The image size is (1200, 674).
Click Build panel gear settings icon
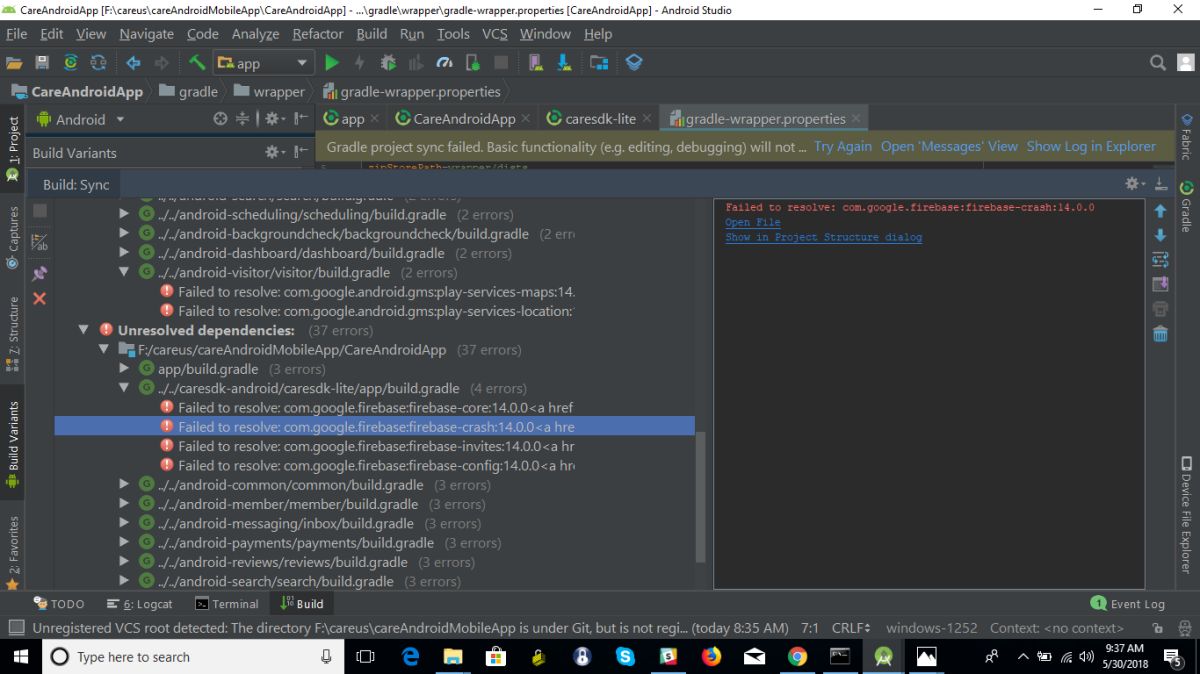point(1134,184)
